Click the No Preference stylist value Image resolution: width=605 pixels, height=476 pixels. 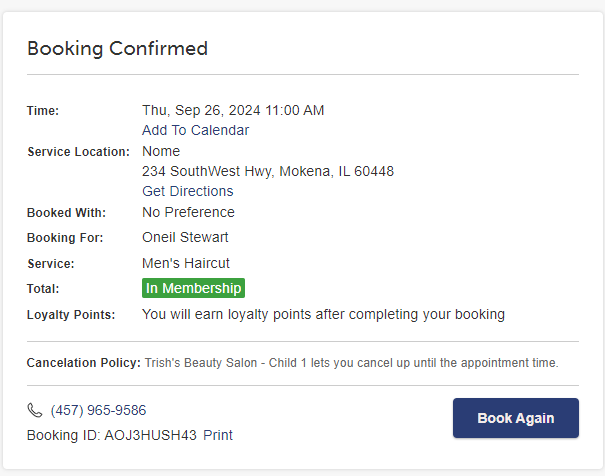pos(188,212)
